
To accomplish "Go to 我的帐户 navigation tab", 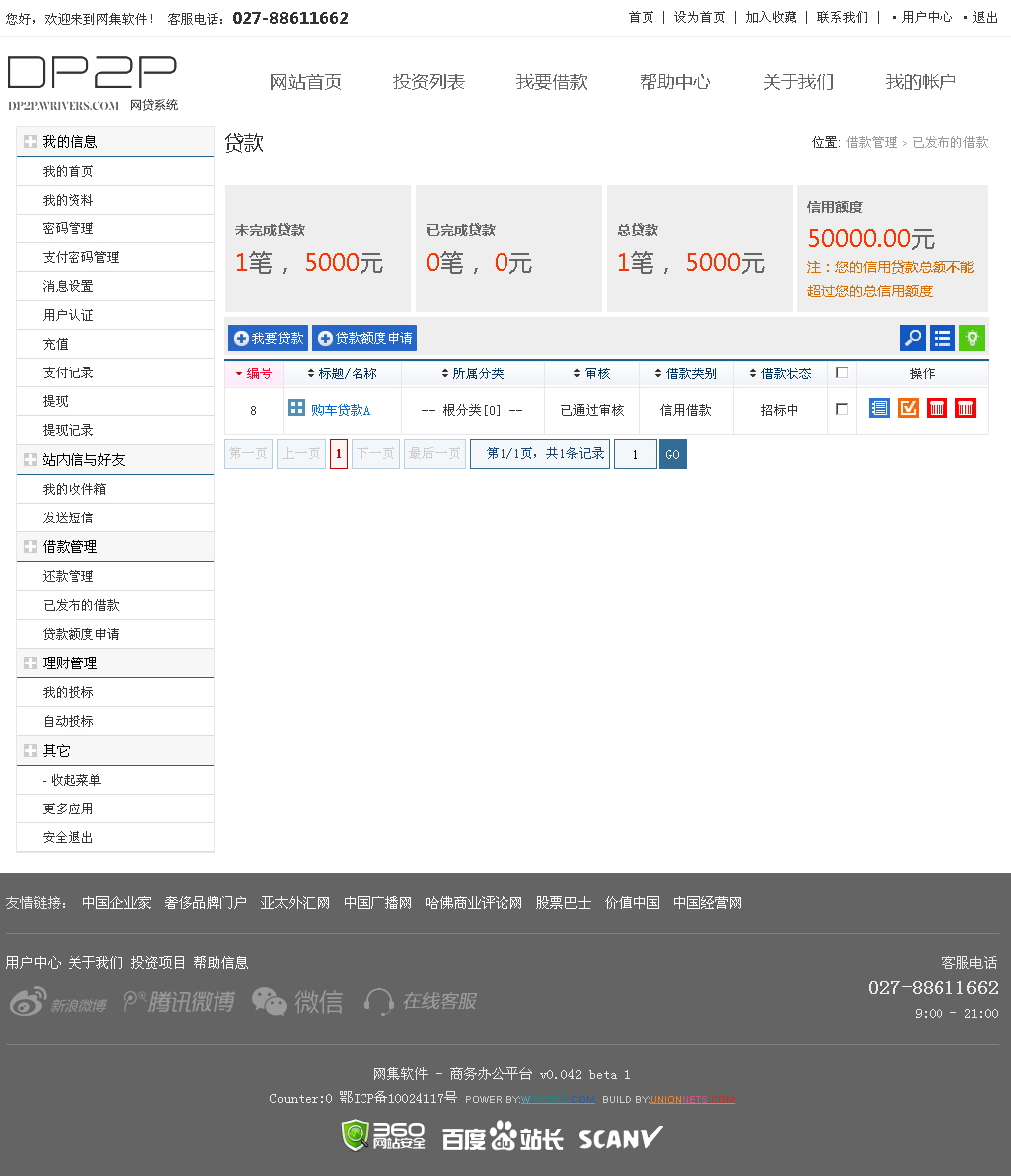I will (x=920, y=82).
